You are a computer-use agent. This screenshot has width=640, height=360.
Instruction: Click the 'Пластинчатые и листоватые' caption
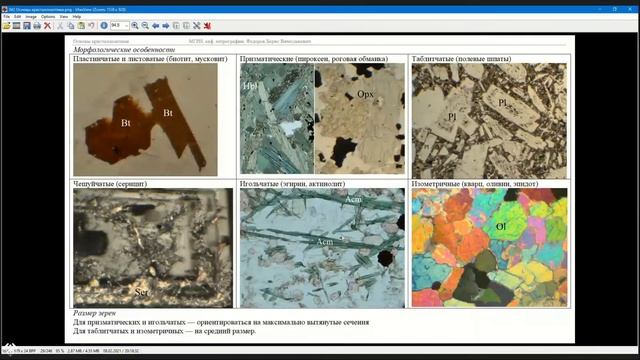[x=150, y=59]
